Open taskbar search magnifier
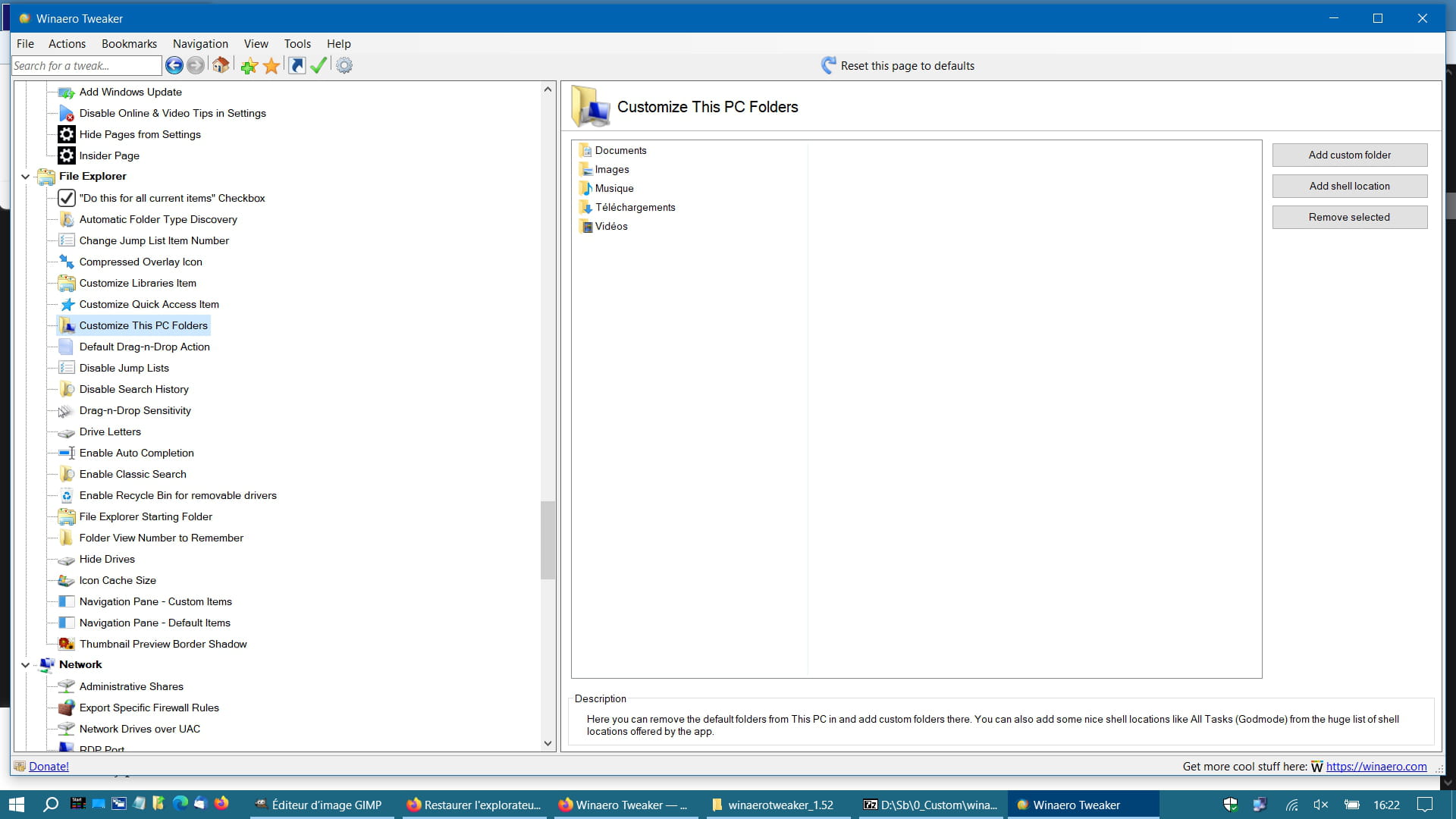The height and width of the screenshot is (819, 1456). (x=50, y=805)
